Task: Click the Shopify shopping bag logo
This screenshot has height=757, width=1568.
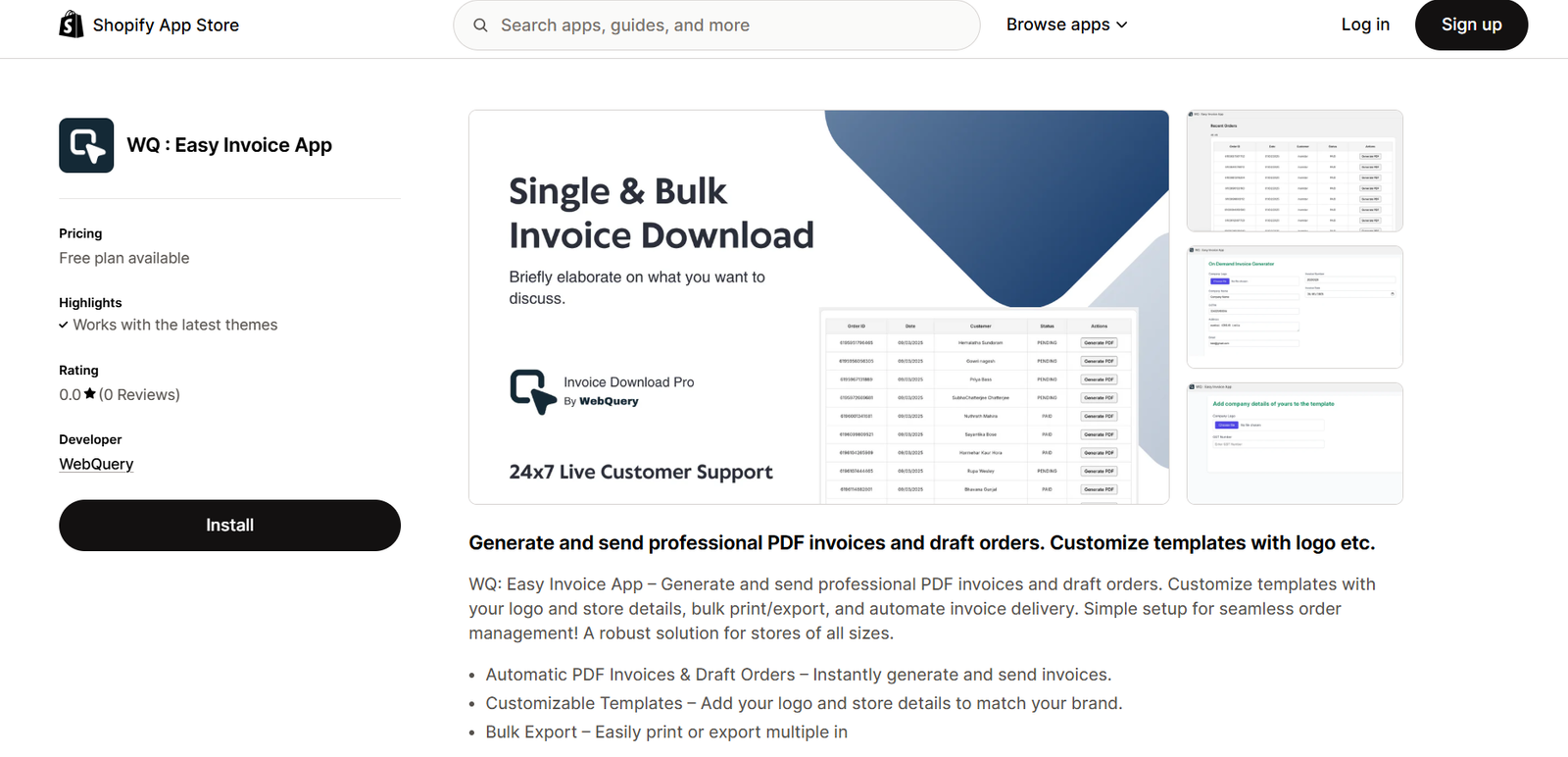Action: point(72,25)
